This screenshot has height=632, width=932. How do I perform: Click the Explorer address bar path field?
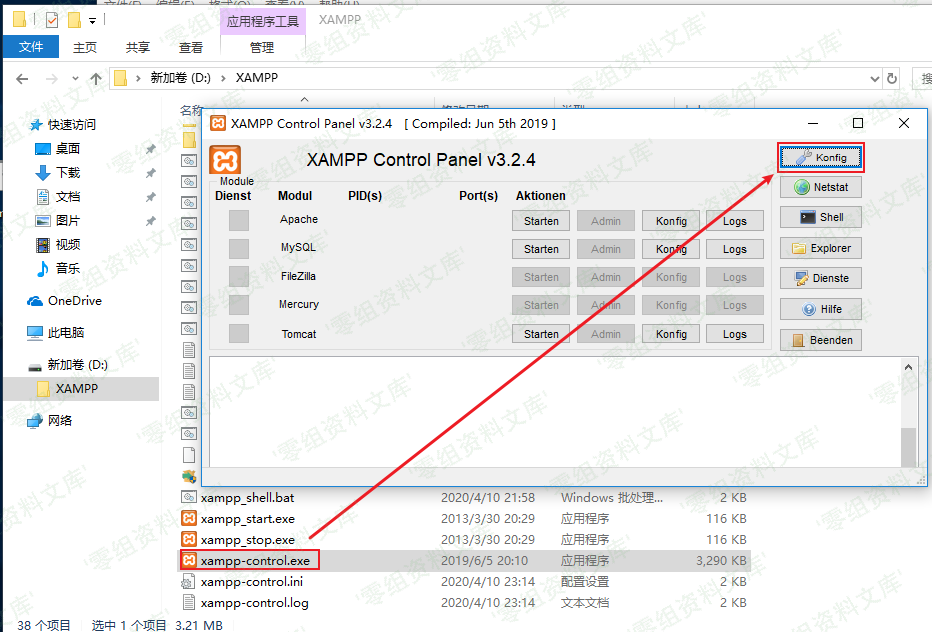click(x=495, y=78)
